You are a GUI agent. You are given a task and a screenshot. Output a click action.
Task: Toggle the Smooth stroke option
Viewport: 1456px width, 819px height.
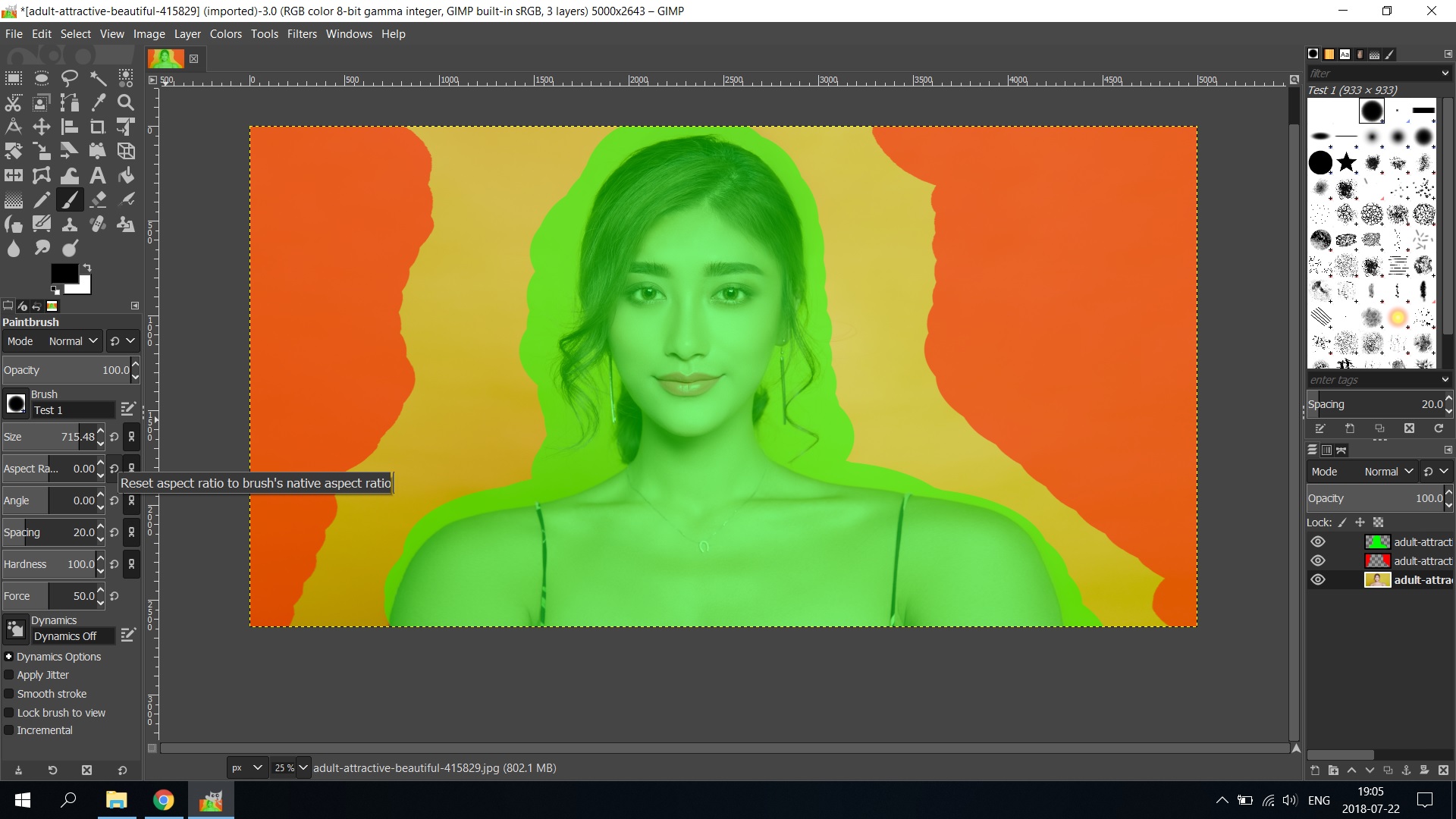(x=9, y=694)
